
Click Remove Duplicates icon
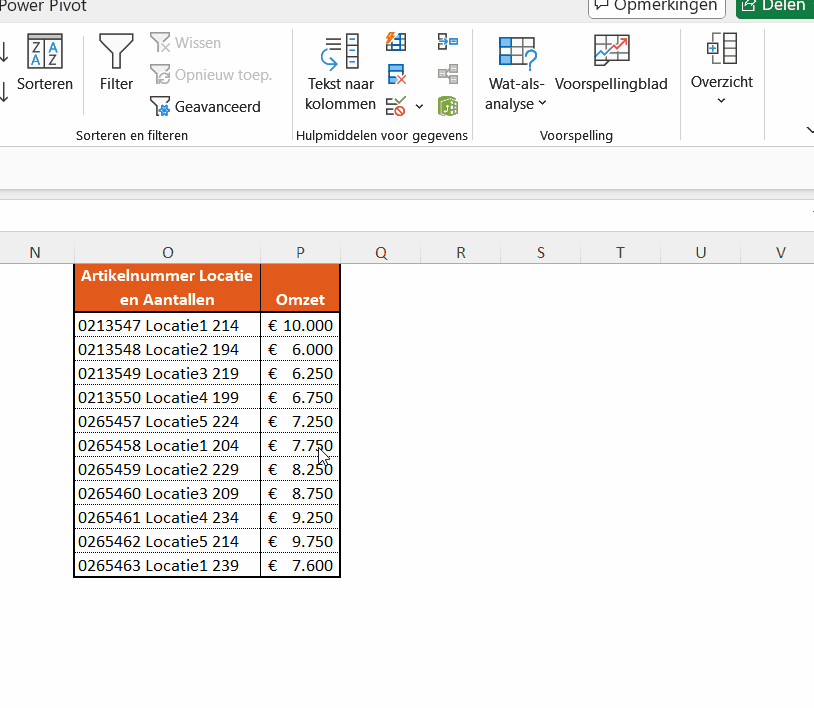click(x=396, y=74)
